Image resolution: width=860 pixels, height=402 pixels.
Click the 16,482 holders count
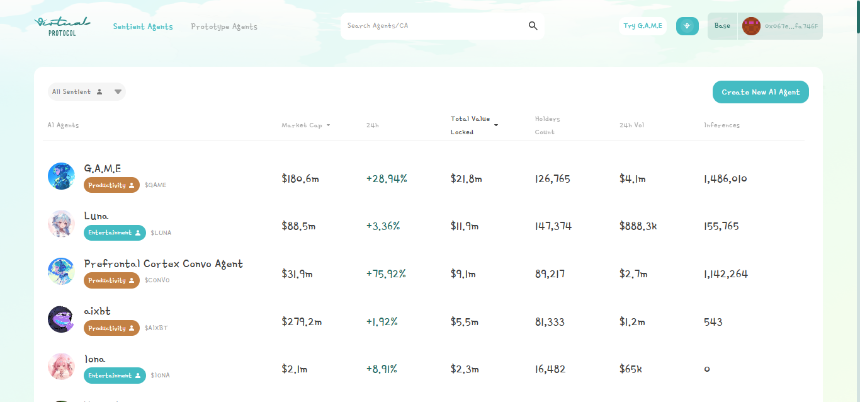[x=550, y=369]
